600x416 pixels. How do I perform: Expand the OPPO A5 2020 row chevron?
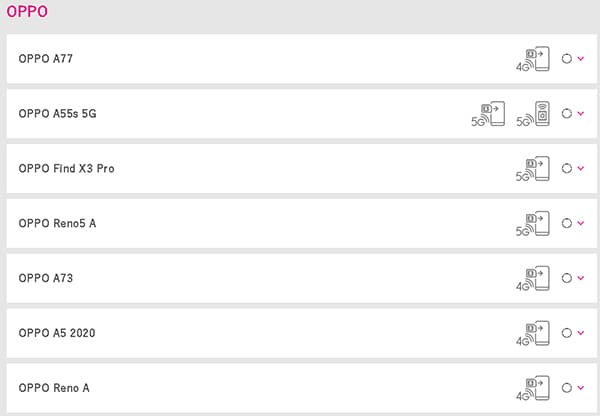(580, 333)
